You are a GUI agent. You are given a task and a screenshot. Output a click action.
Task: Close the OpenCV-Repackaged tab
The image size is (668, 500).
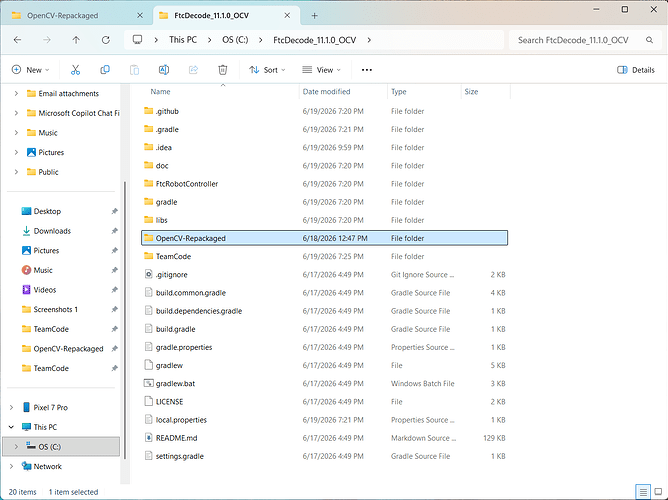pyautogui.click(x=140, y=15)
